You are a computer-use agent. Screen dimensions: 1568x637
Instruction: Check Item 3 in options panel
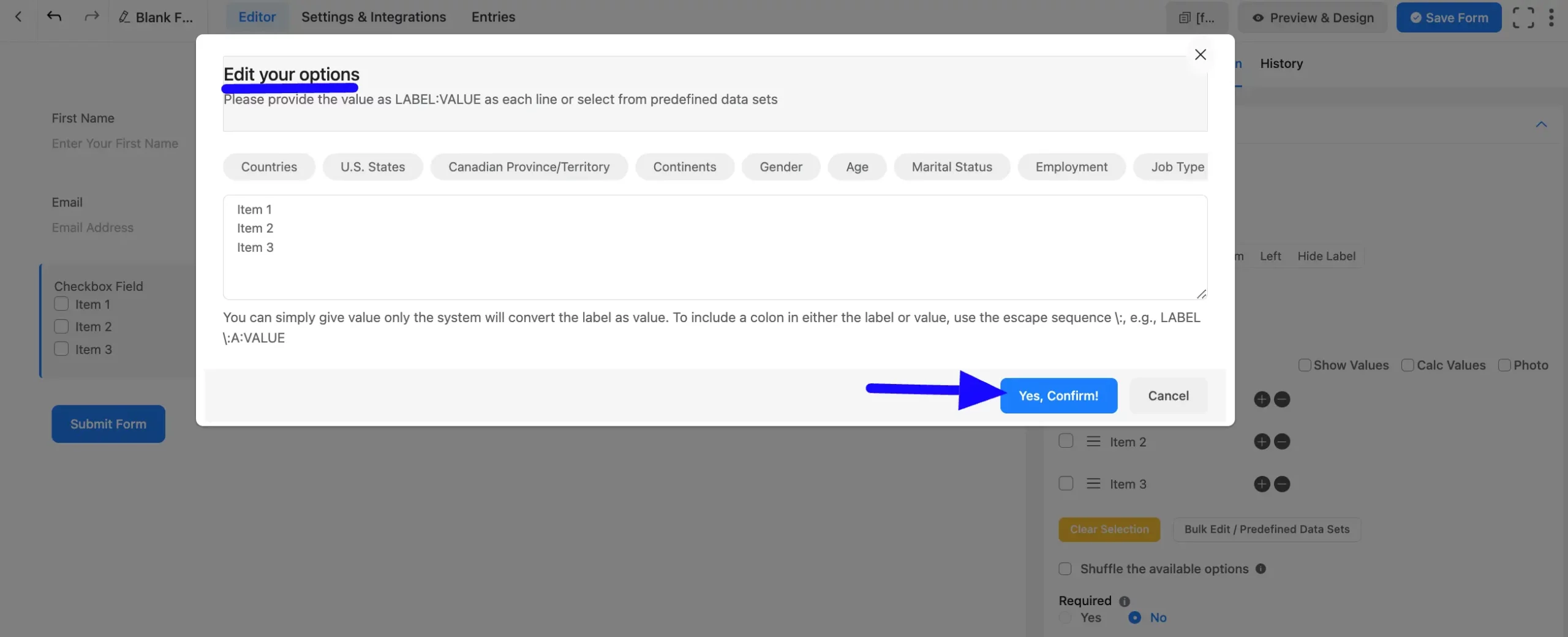pyautogui.click(x=1066, y=483)
